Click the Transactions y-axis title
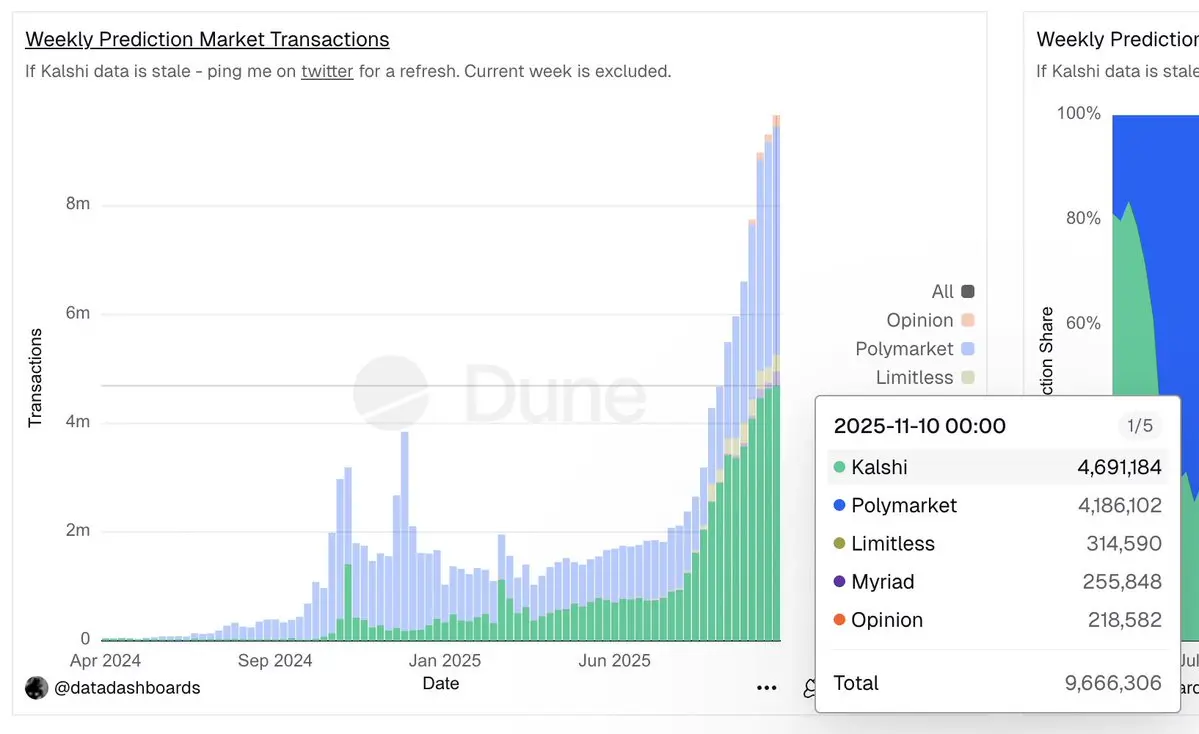Screen dimensions: 1199x734 click(x=35, y=378)
